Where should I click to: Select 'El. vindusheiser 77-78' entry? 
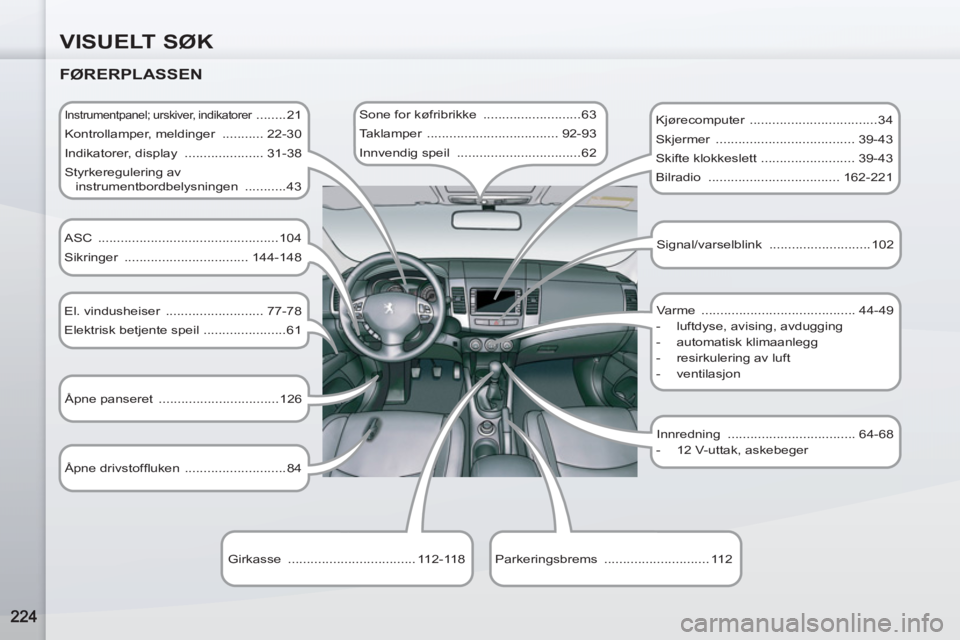(183, 311)
